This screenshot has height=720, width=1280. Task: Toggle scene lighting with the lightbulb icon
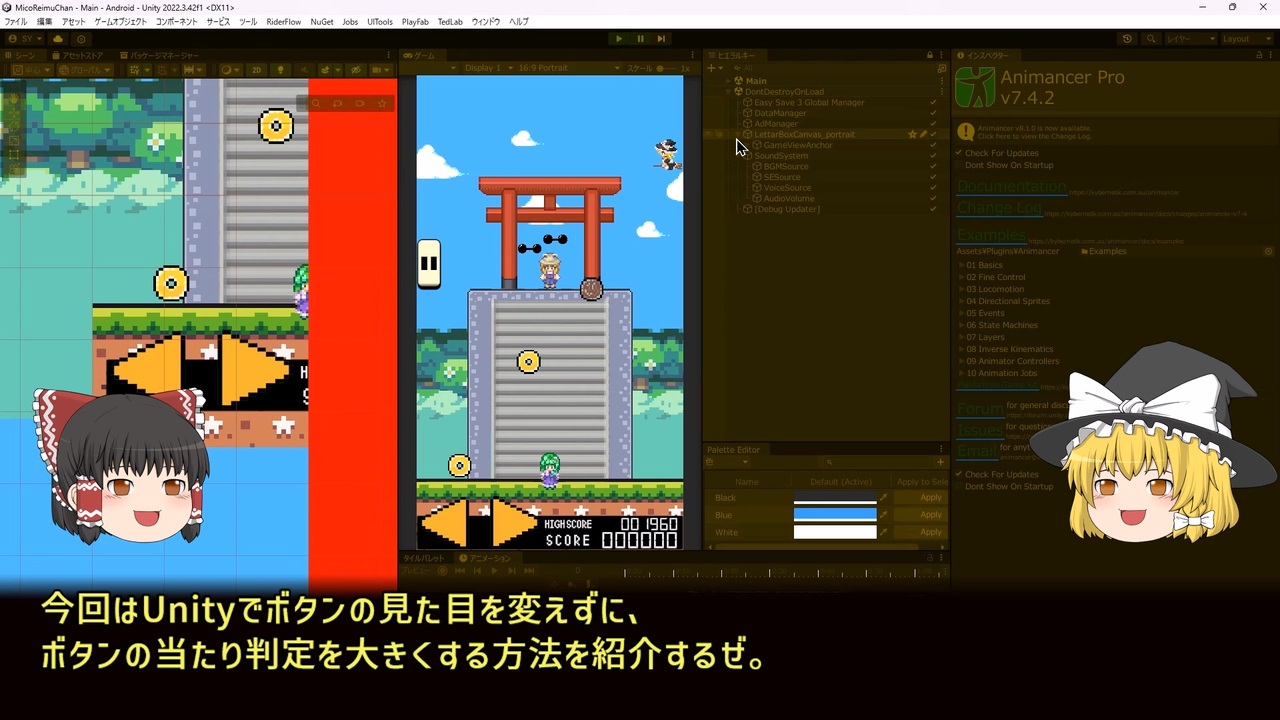[x=281, y=70]
